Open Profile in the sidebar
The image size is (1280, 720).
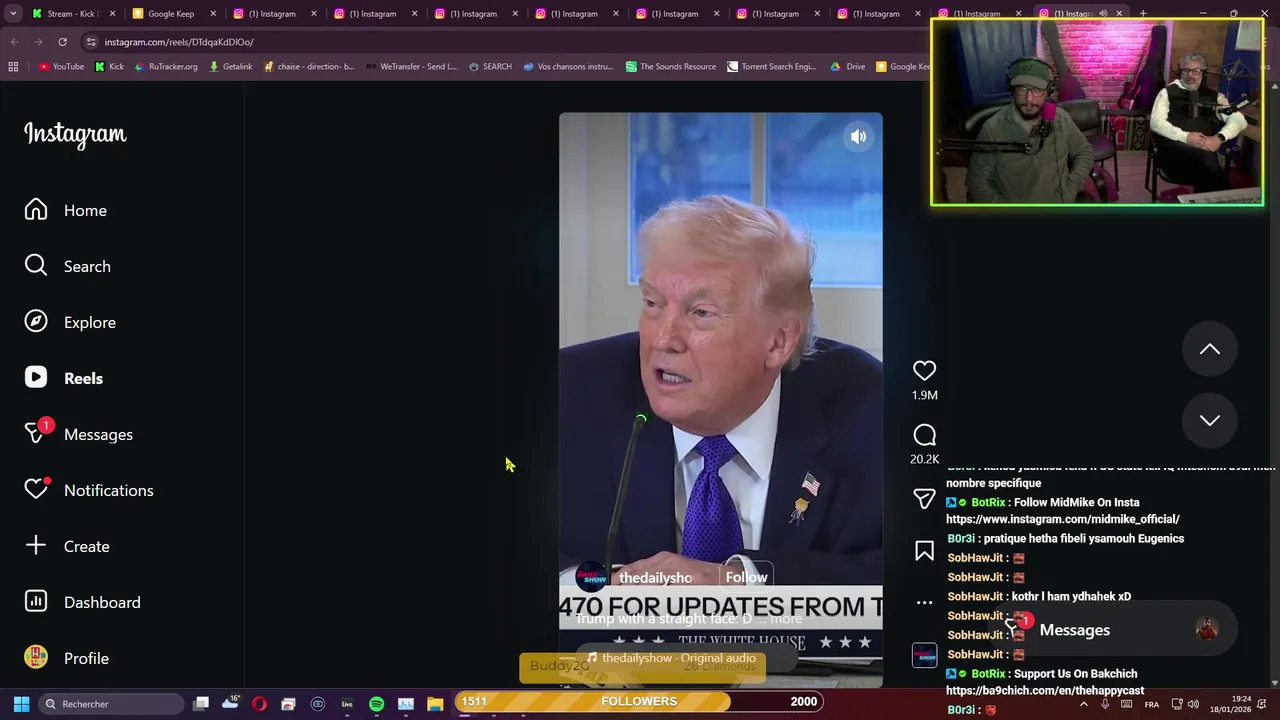pos(67,658)
